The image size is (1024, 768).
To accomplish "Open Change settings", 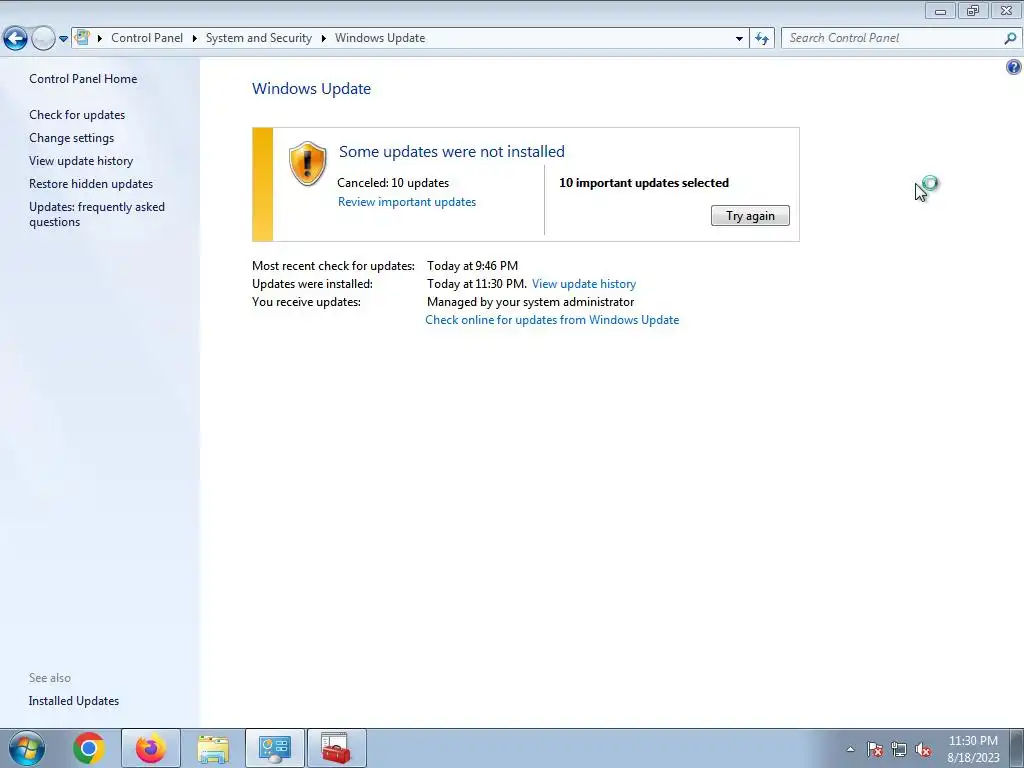I will (71, 138).
